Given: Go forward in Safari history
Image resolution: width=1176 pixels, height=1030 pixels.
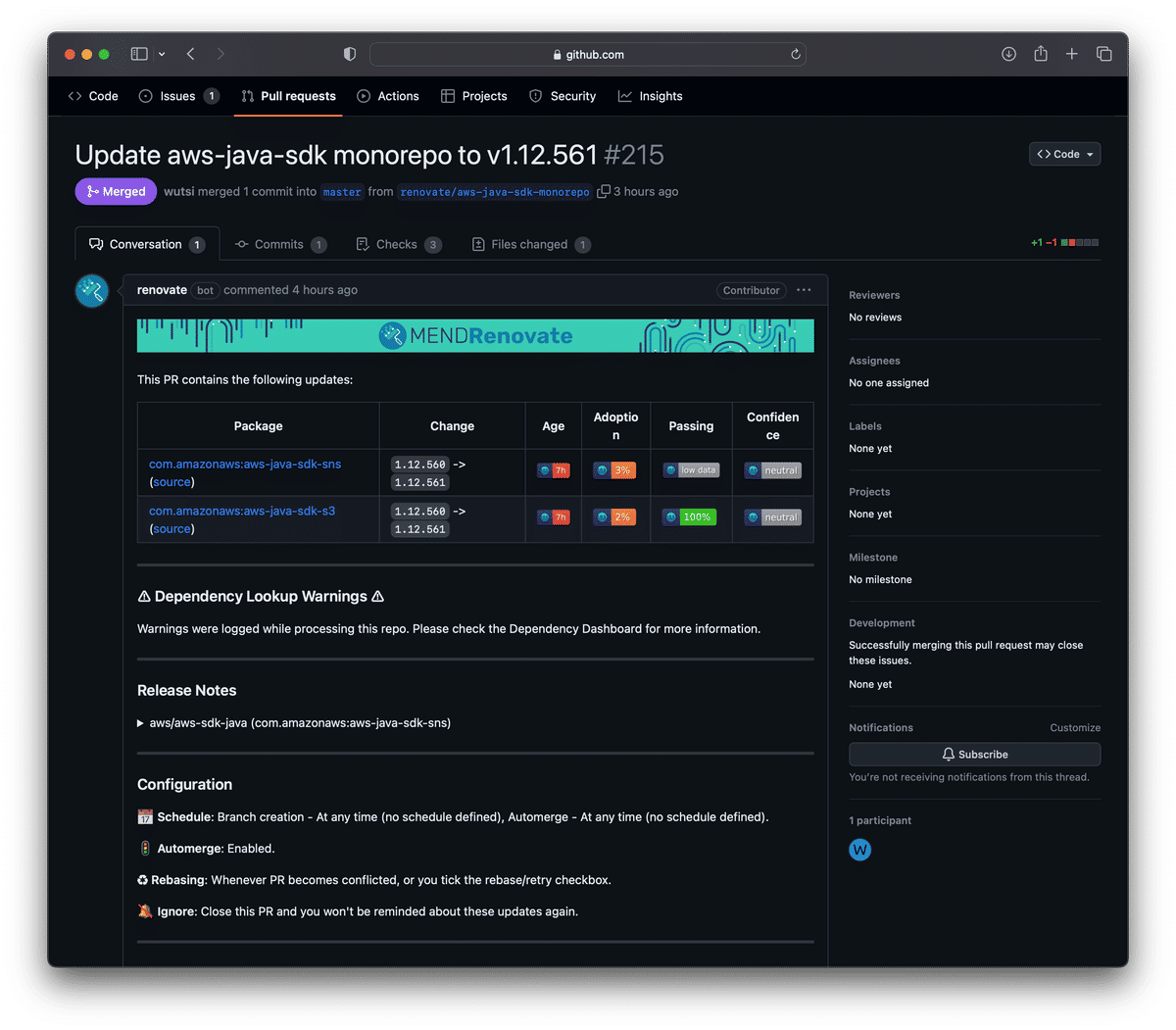Looking at the screenshot, I should coord(220,54).
